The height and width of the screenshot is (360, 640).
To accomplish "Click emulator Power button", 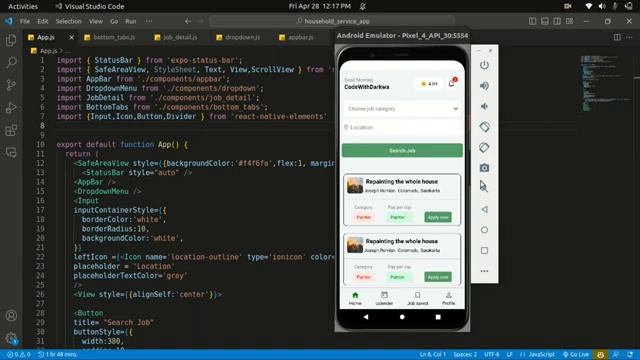I will click(x=484, y=65).
